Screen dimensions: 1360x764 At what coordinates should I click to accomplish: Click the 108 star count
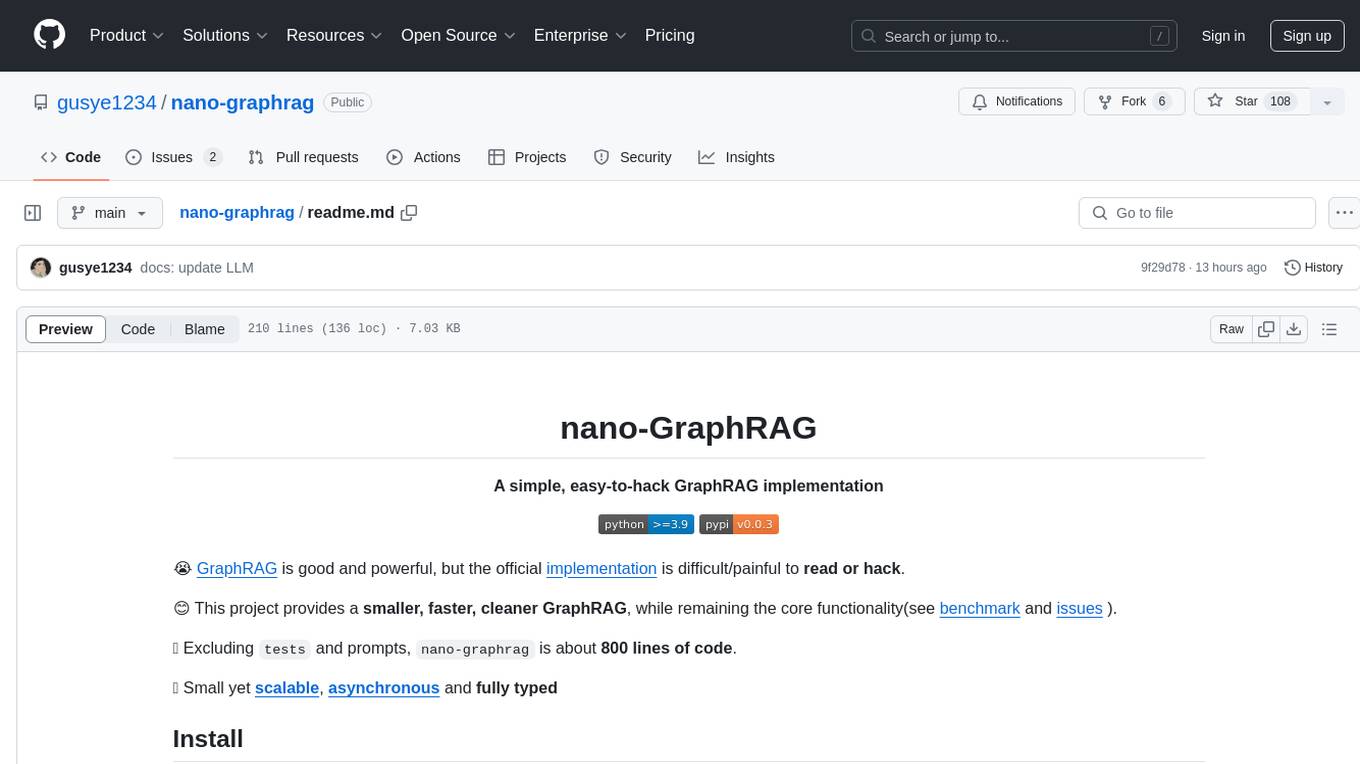1280,102
